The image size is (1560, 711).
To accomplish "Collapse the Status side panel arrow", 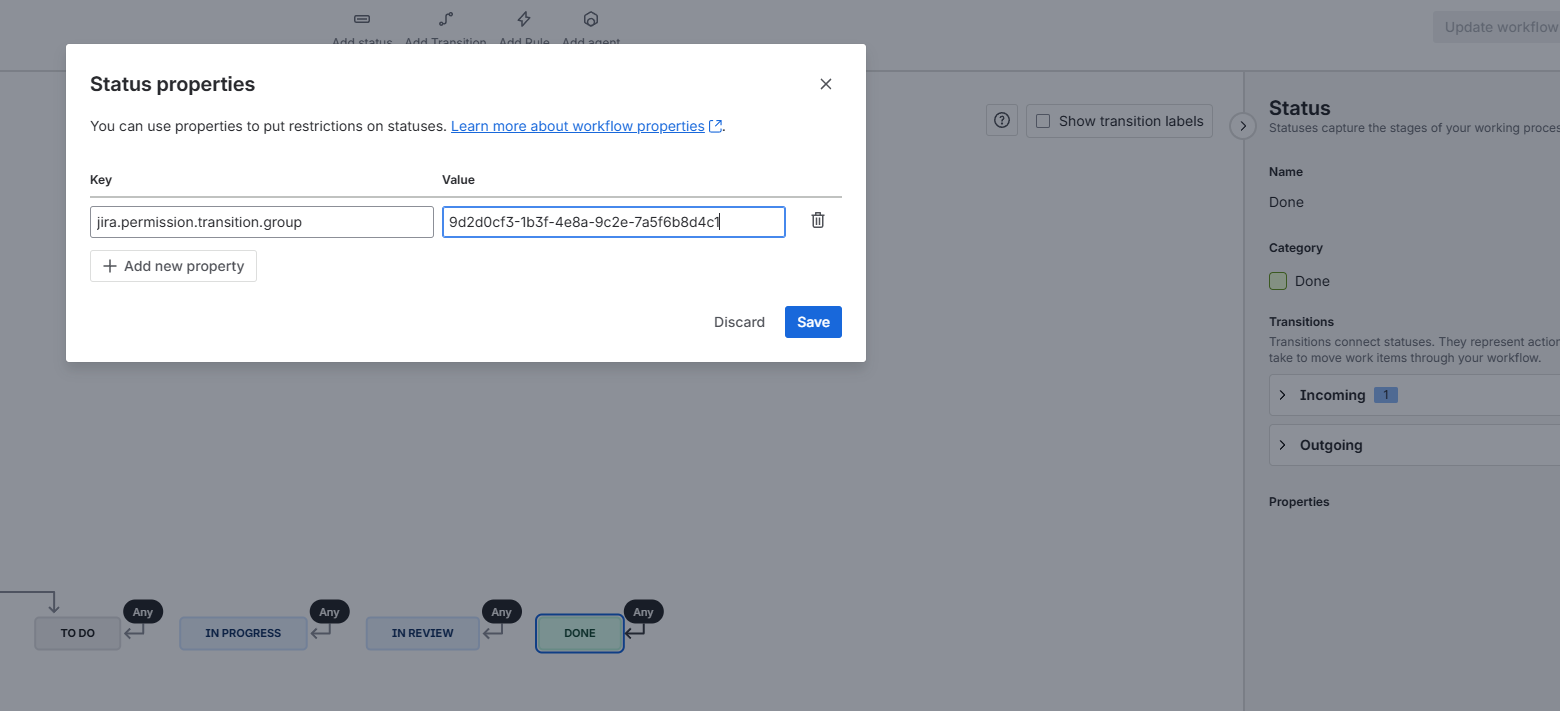I will [1243, 126].
